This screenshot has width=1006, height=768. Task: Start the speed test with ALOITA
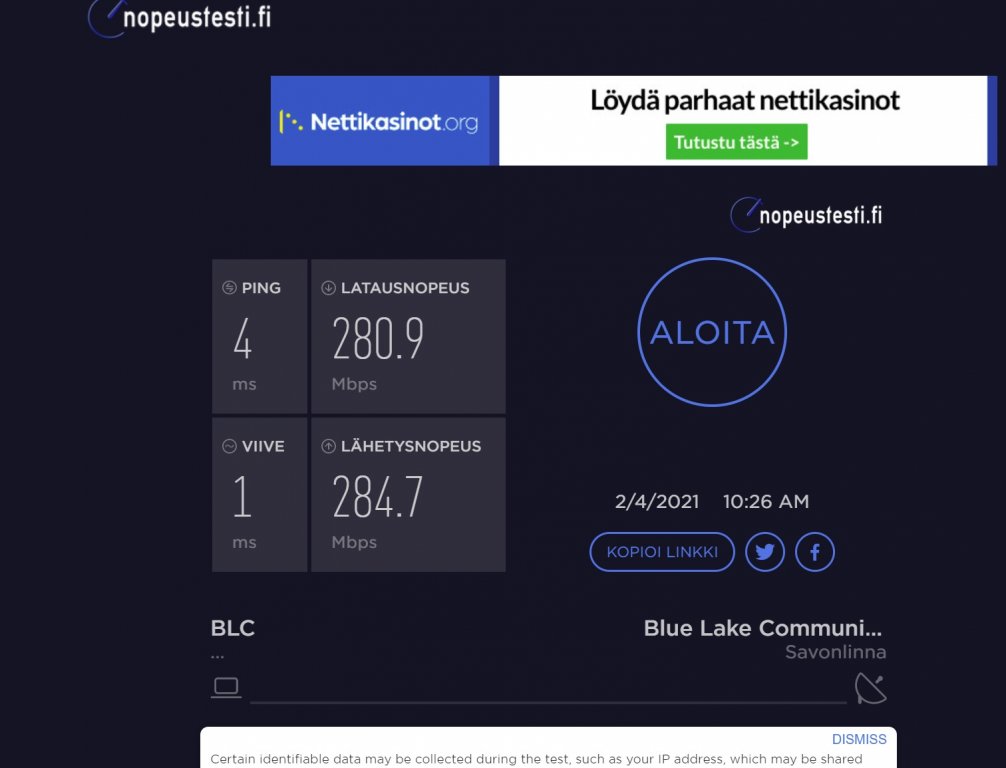click(712, 332)
